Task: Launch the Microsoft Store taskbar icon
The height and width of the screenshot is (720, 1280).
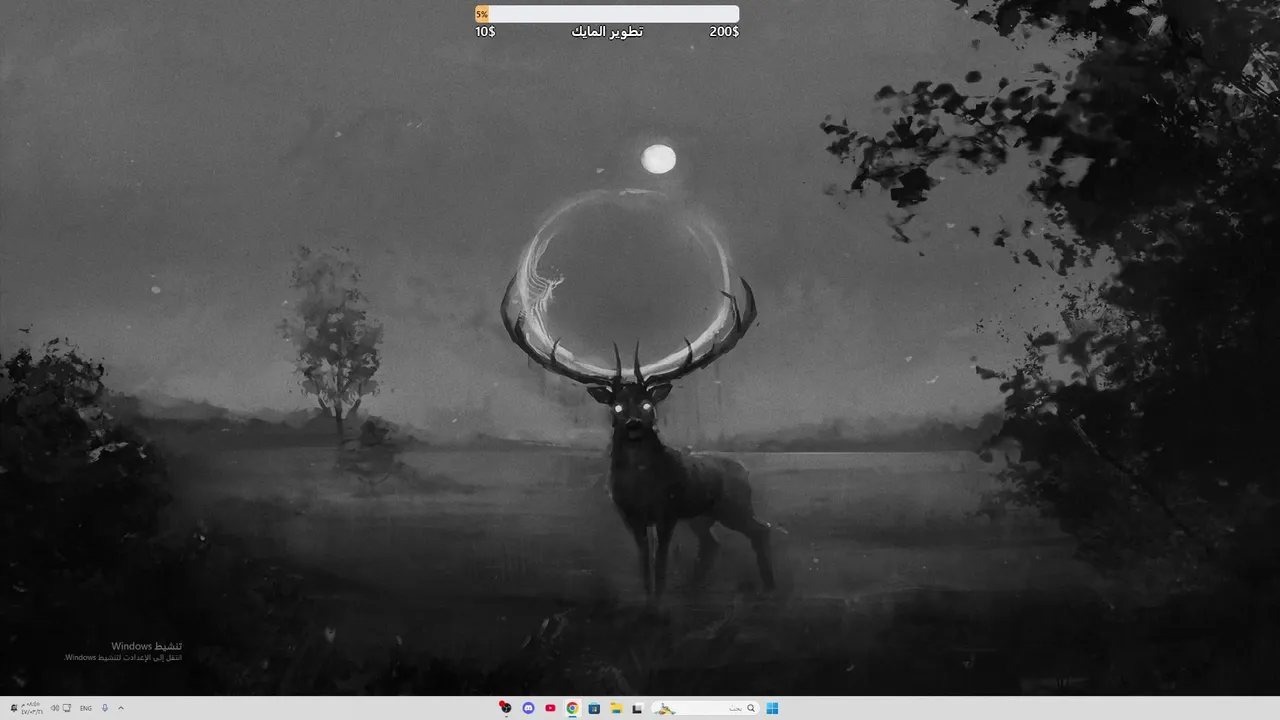Action: coord(594,708)
